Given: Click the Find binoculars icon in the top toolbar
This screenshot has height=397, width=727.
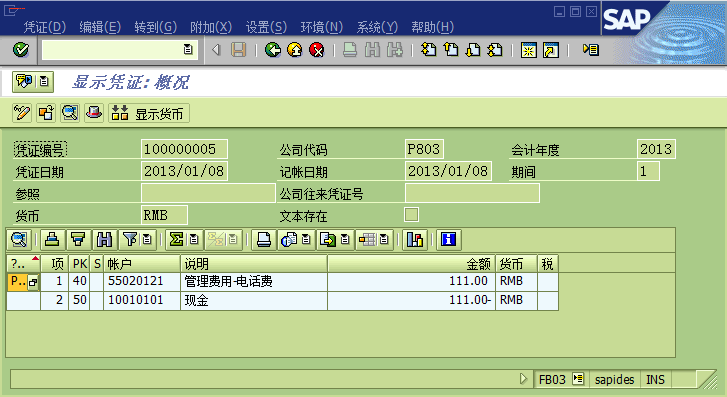Looking at the screenshot, I should click(372, 50).
